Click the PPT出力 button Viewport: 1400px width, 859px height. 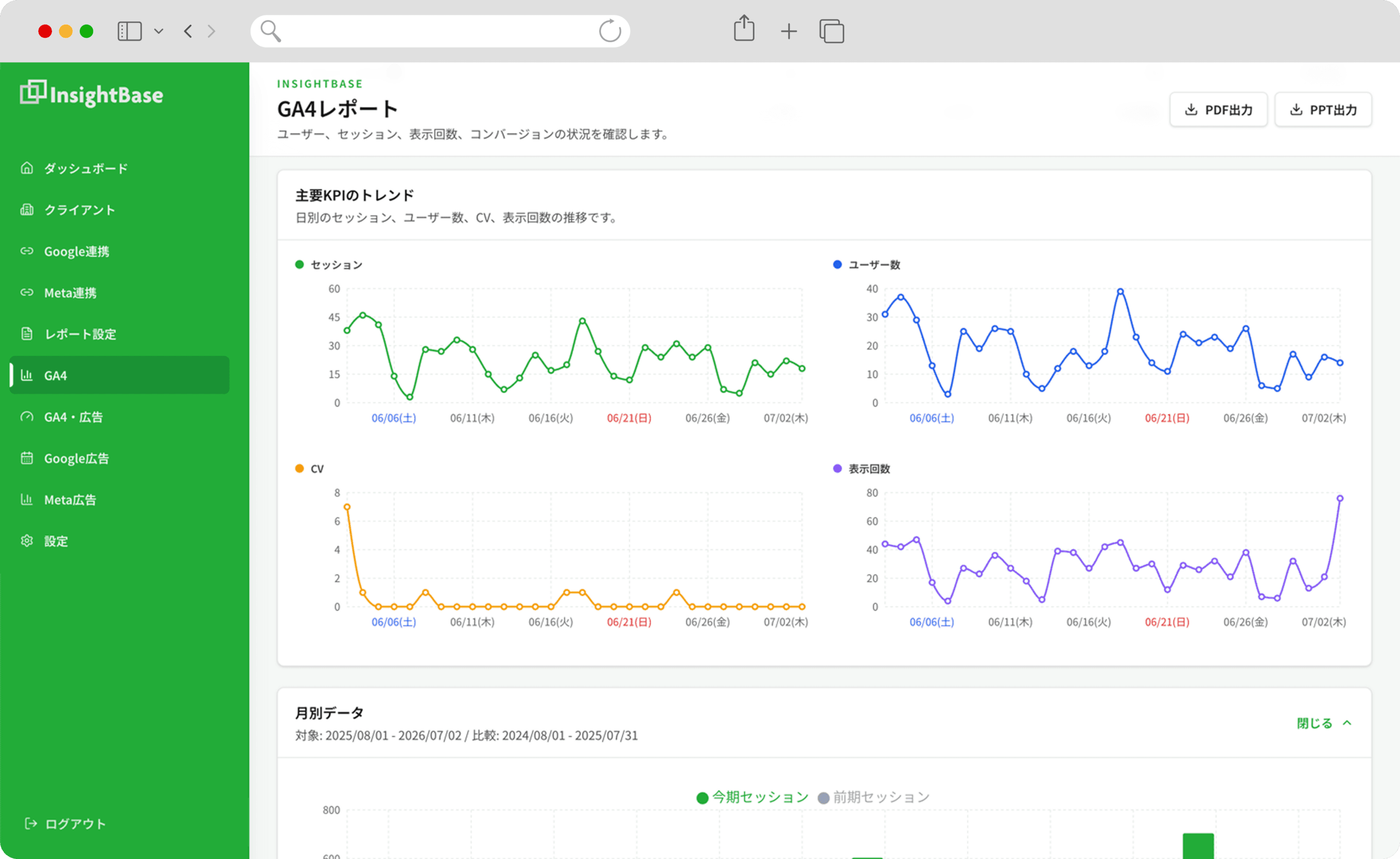(x=1323, y=110)
